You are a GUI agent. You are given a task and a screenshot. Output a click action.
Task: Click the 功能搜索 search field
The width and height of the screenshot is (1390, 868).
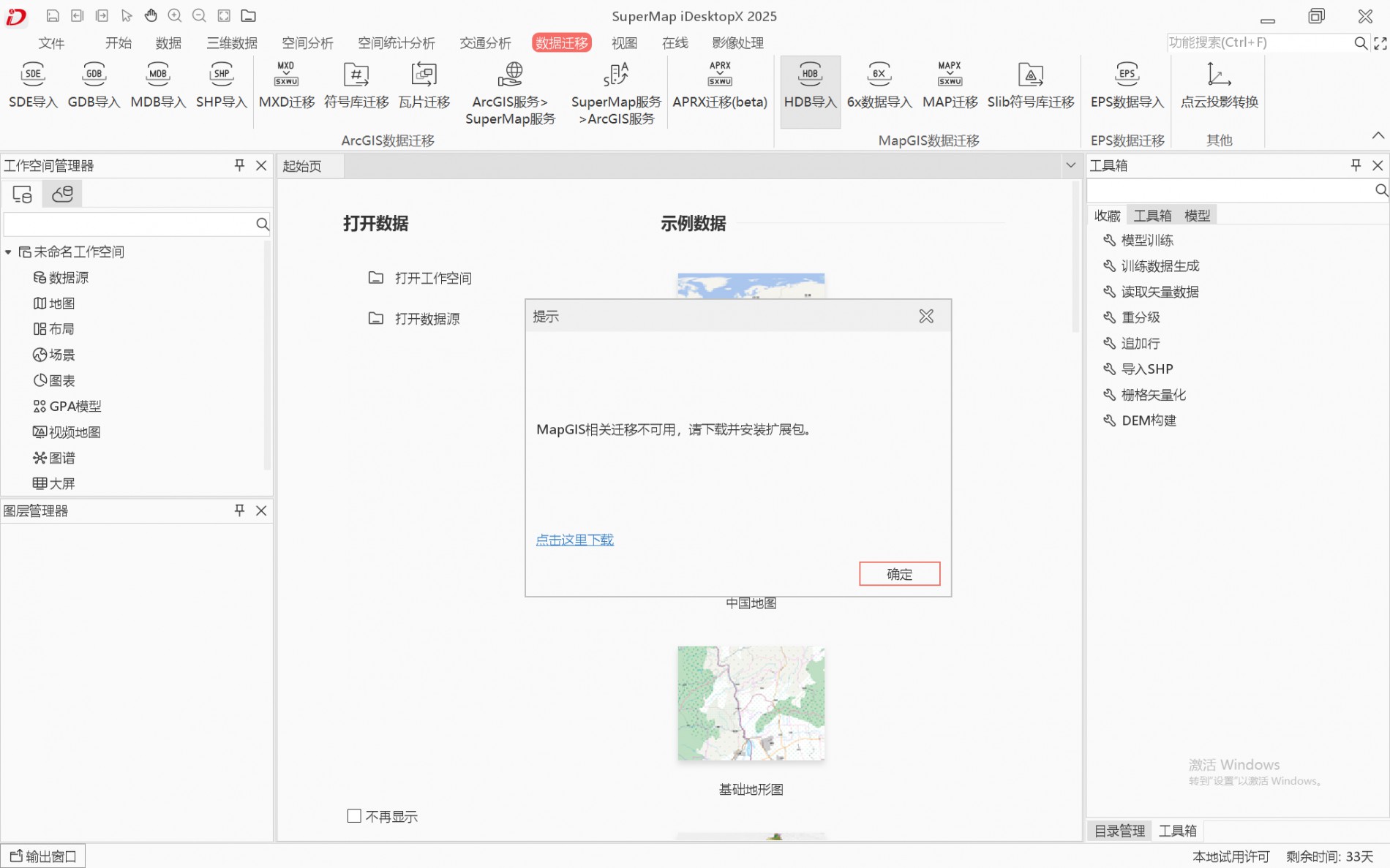(x=1258, y=42)
